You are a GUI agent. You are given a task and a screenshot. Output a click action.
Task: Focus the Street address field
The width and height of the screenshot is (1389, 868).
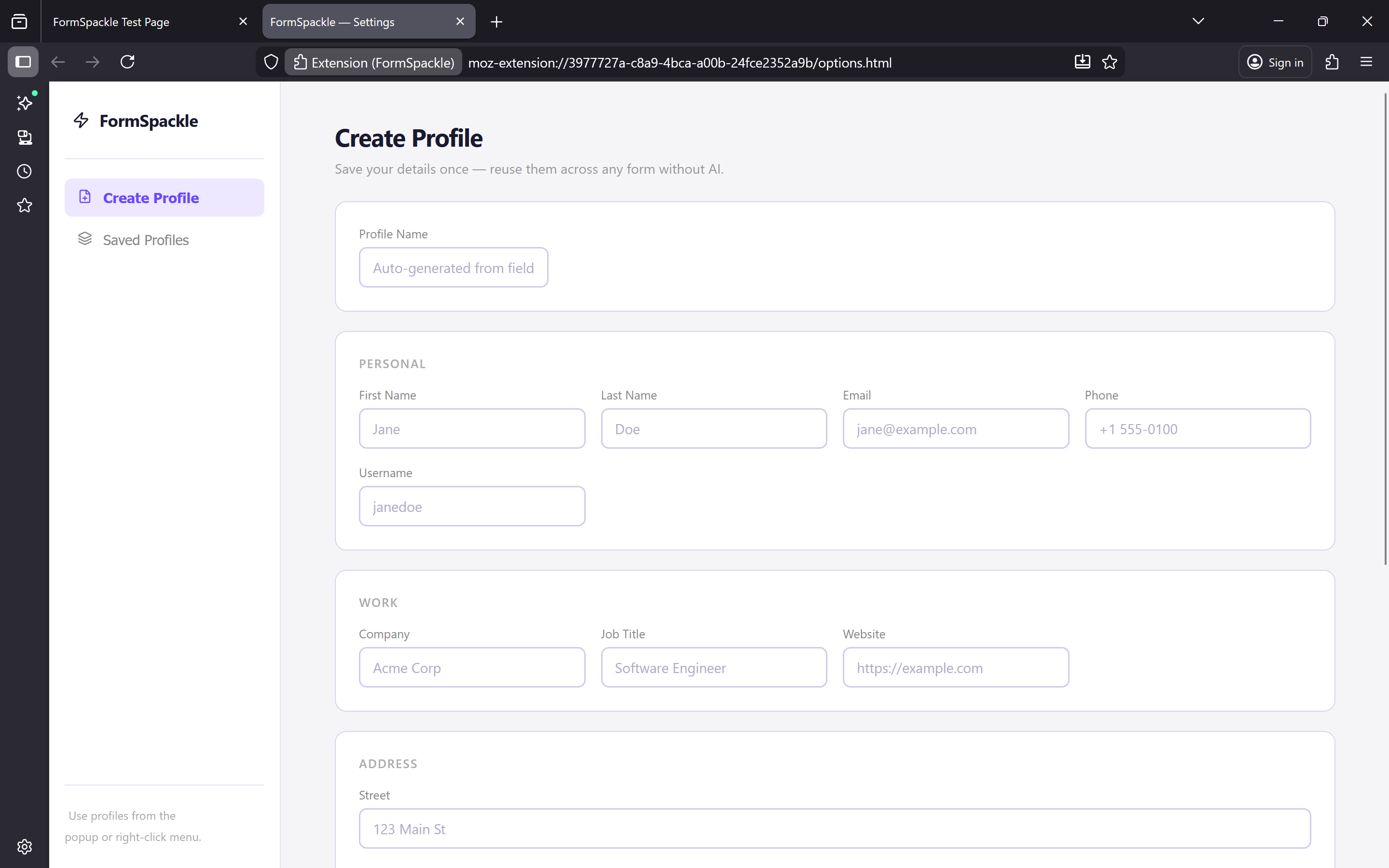coord(835,828)
